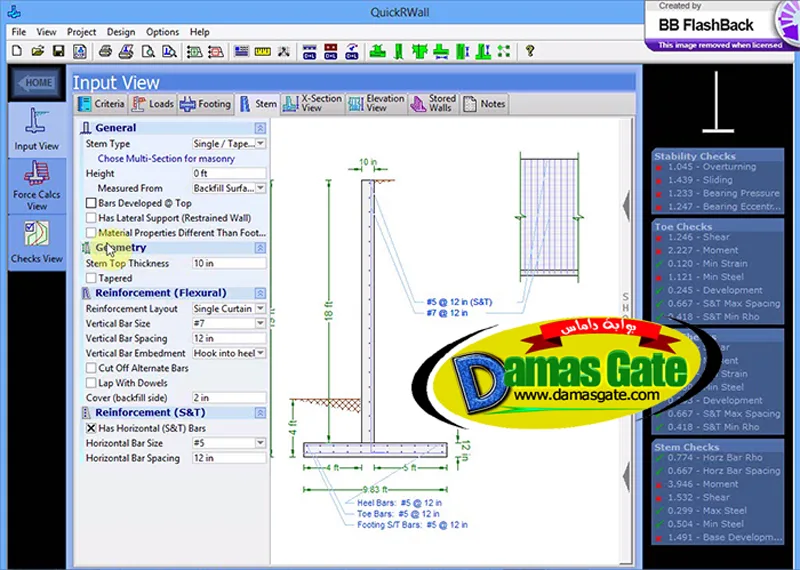Click the green framed zoom-in icon
This screenshot has width=800, height=570.
pyautogui.click(x=194, y=51)
